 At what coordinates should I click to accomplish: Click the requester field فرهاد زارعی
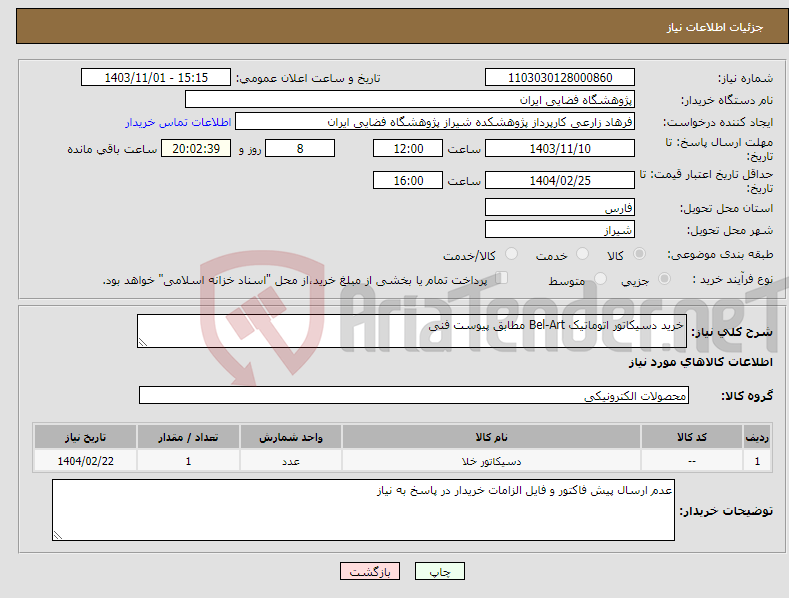click(435, 121)
